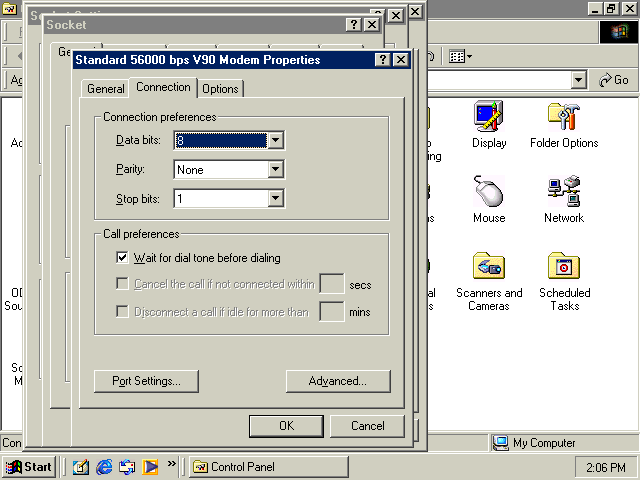Open the address bar dropdown arrow
Image resolution: width=640 pixels, height=480 pixels.
[578, 80]
